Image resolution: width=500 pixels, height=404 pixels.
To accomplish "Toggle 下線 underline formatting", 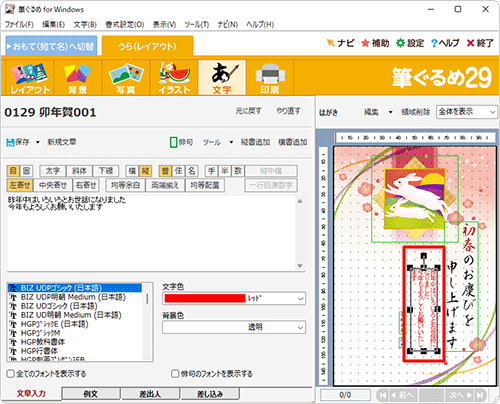I will pos(106,171).
